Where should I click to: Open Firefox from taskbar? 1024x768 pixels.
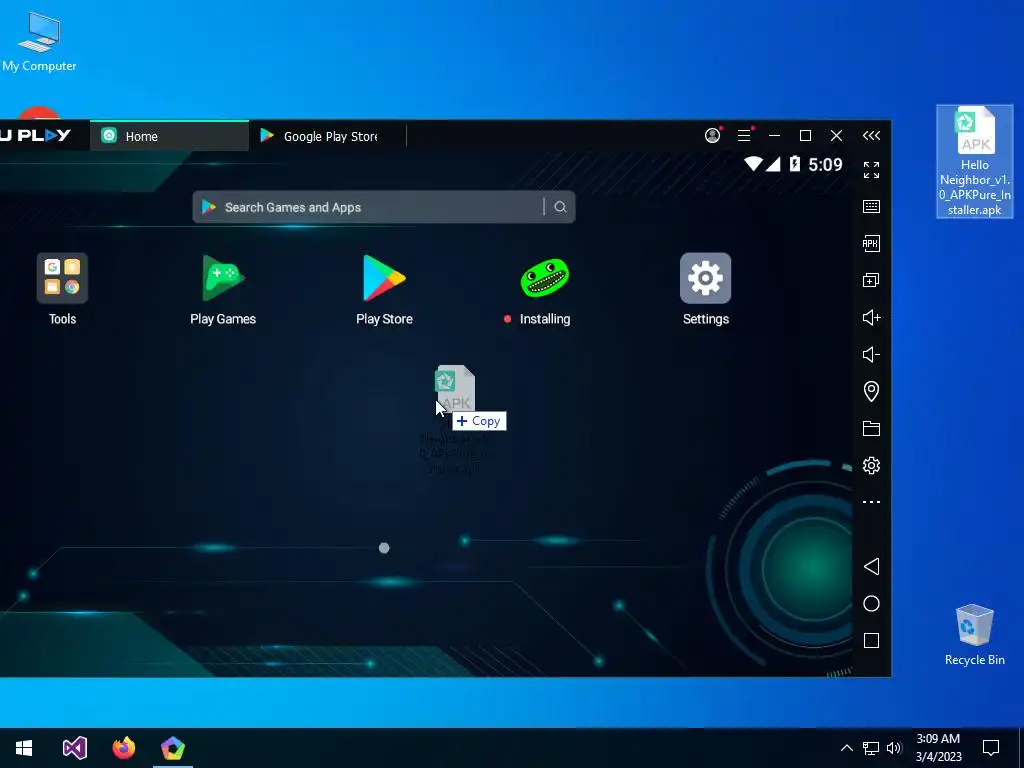(x=123, y=748)
